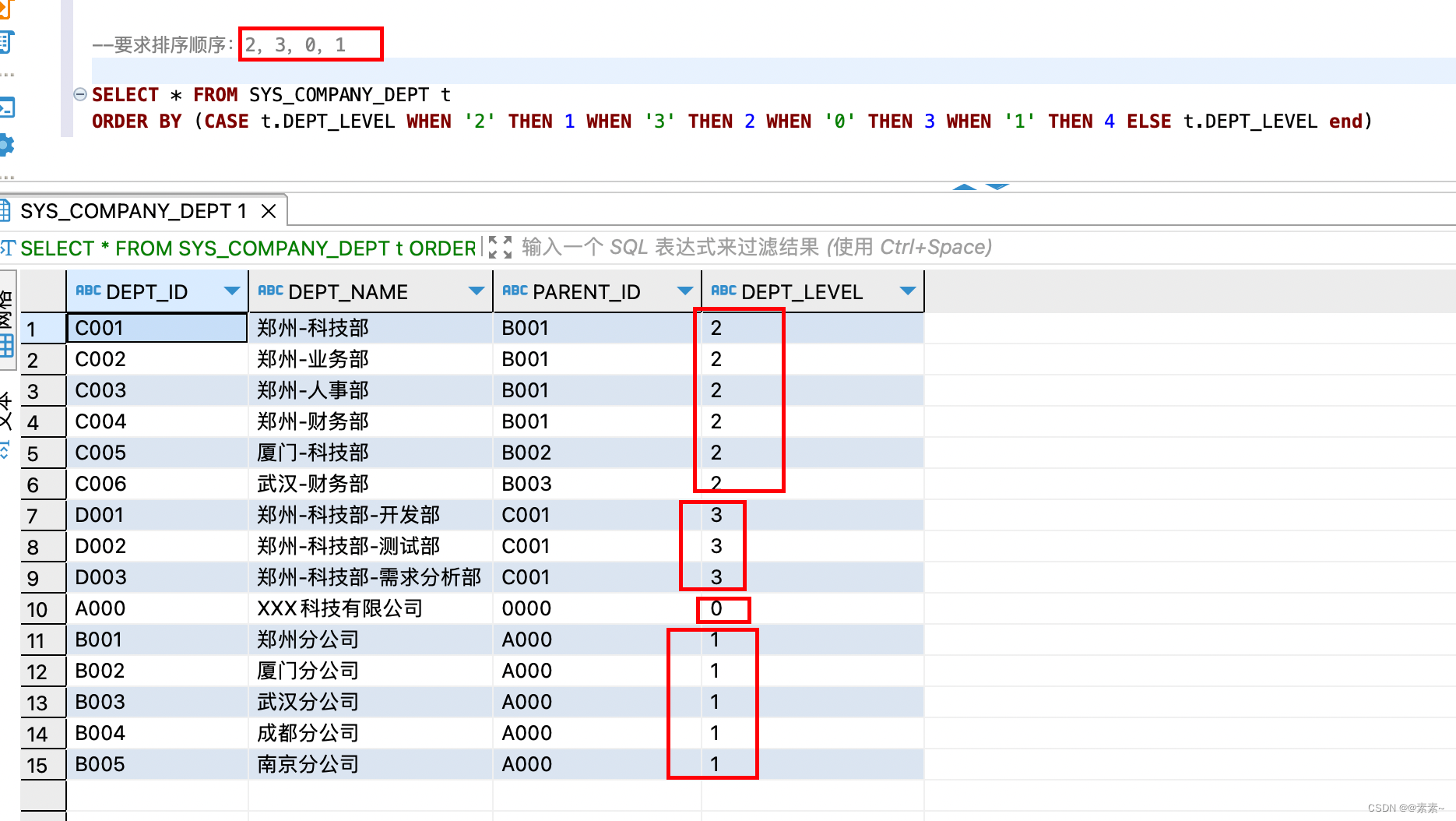This screenshot has height=821, width=1456.
Task: Select cell D003 in DEPT_ID column
Action: point(157,577)
